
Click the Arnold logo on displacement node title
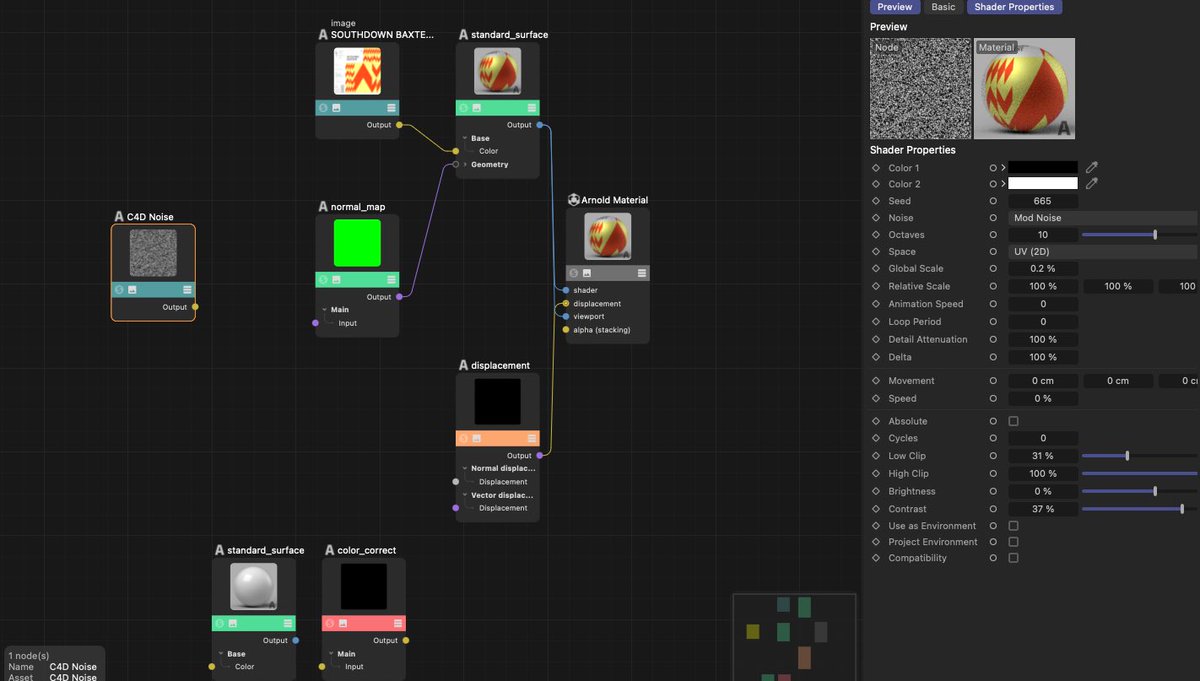click(x=463, y=366)
